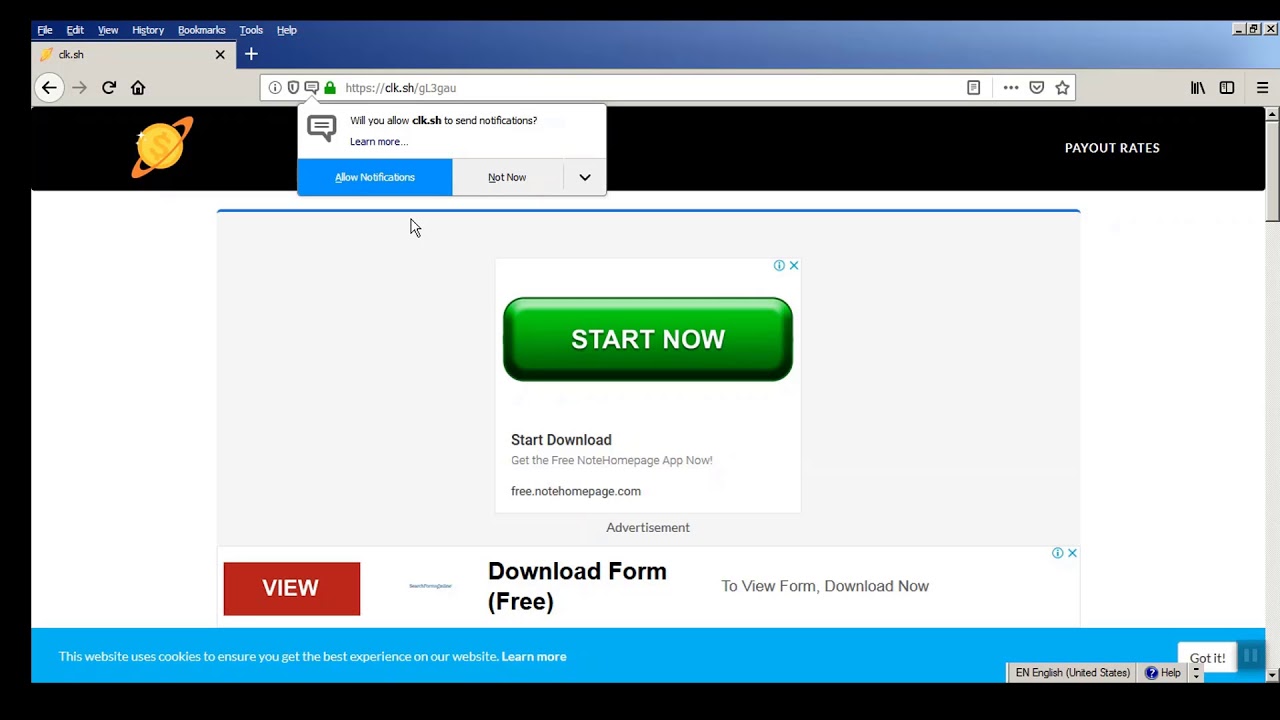
Task: Select the clk.sh browser tab
Action: 132,55
